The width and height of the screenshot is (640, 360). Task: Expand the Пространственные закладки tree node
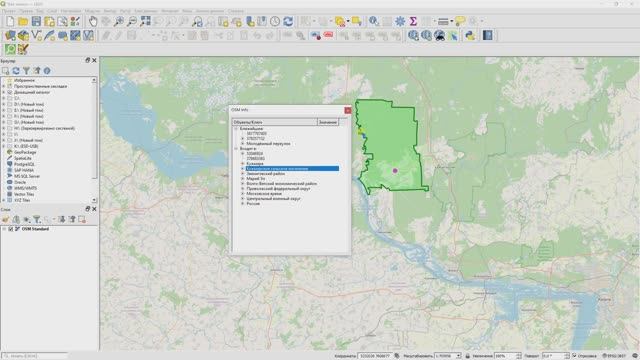4,87
